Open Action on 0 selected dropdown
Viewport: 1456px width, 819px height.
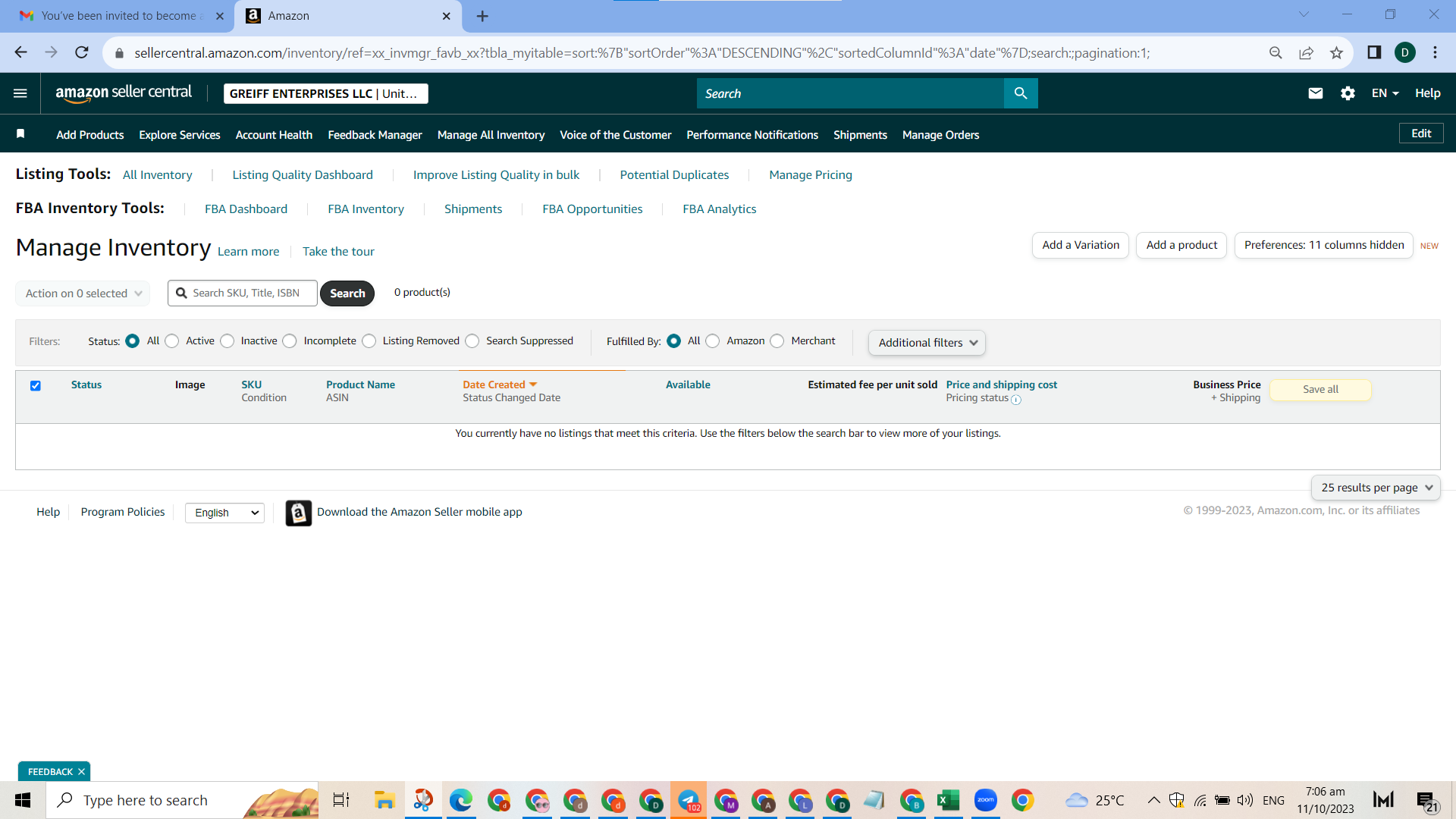83,293
